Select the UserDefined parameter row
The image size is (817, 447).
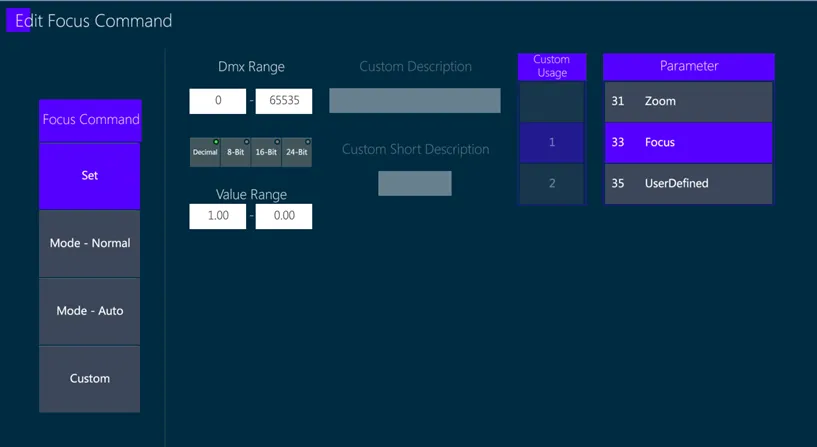(x=688, y=183)
